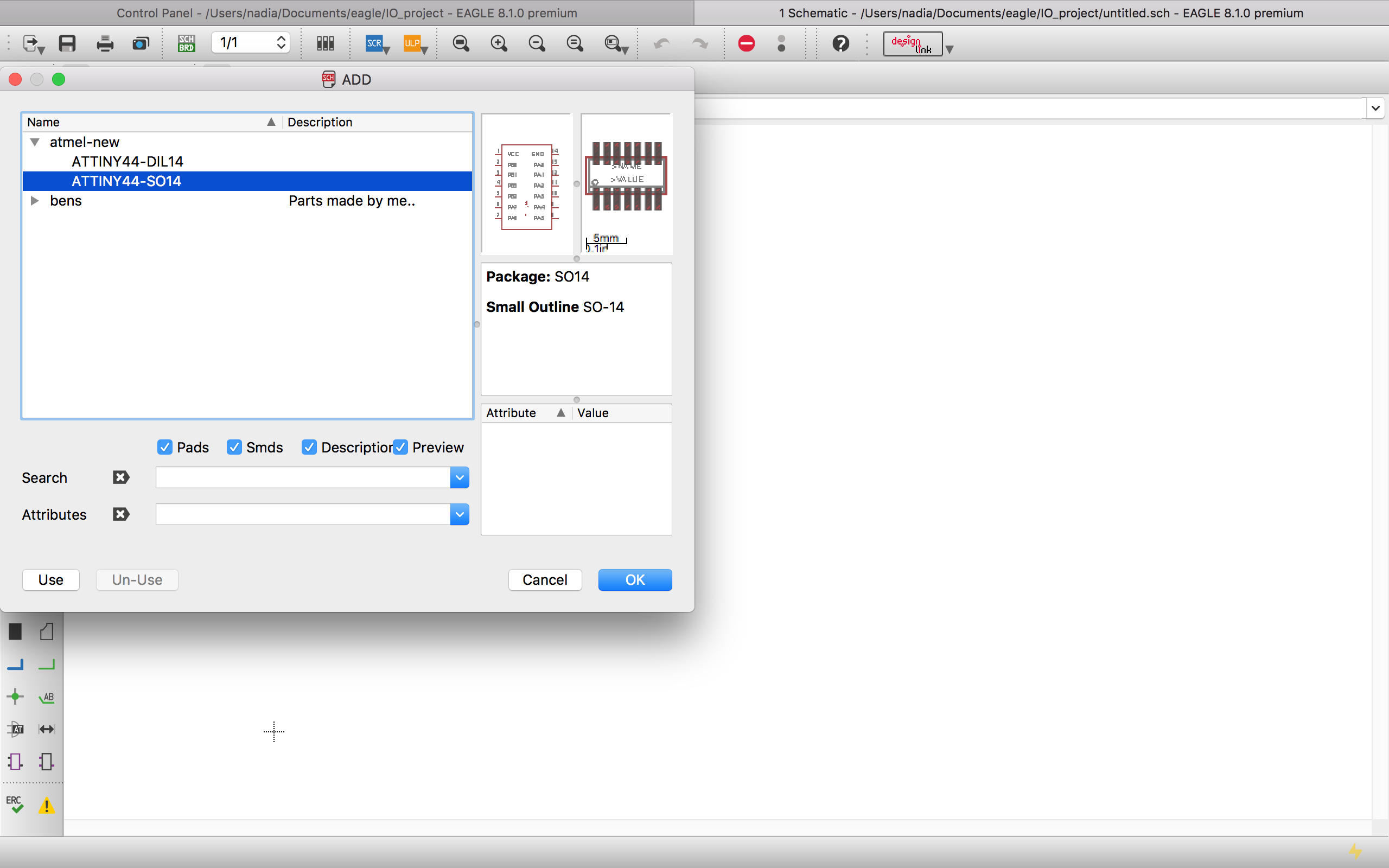Open the CAM processor icon
The image size is (1389, 868).
click(141, 43)
